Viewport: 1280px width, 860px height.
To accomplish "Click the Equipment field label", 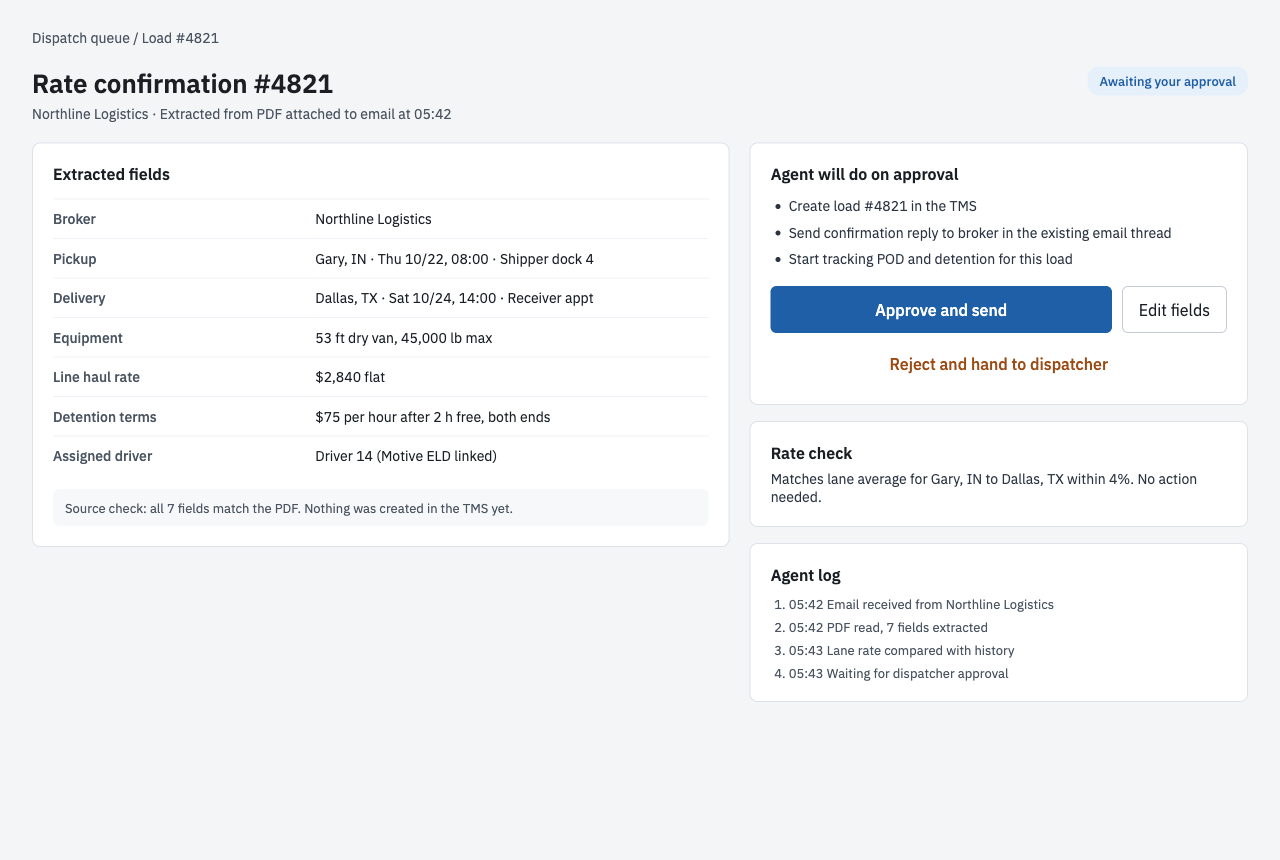I will (x=88, y=338).
